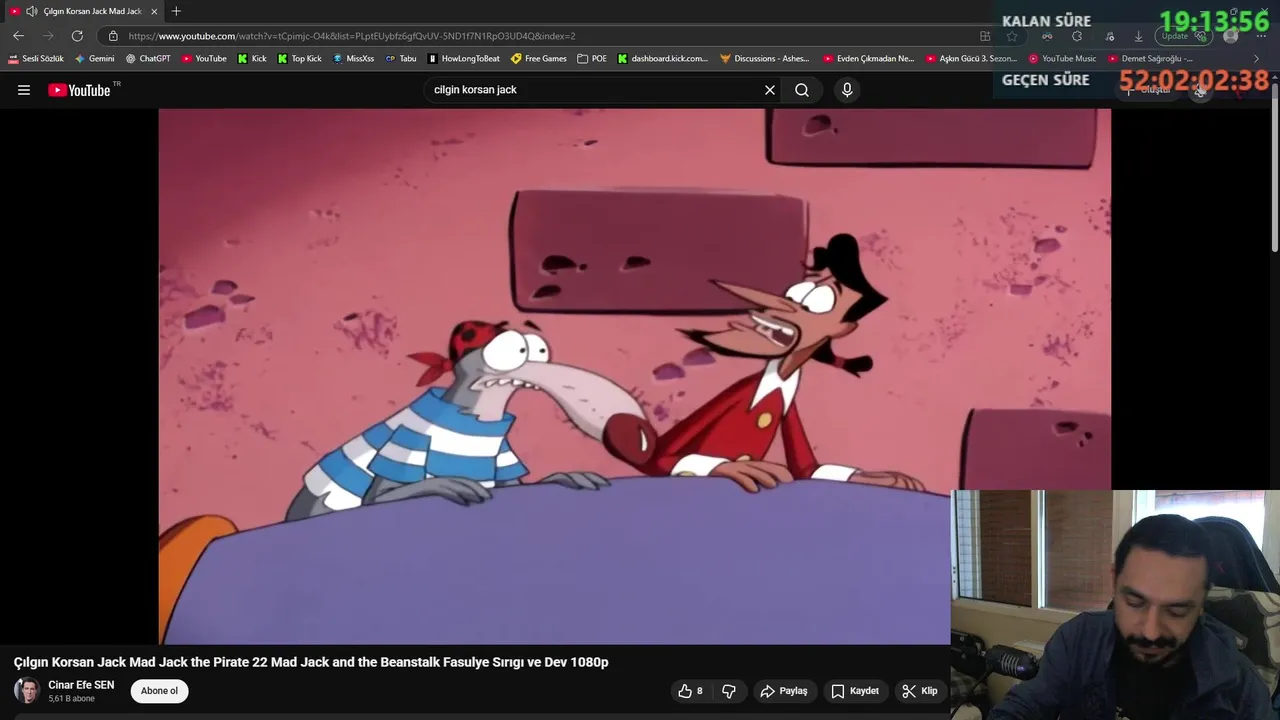Open the Paylaş share dialog
The image size is (1280, 720).
(784, 691)
